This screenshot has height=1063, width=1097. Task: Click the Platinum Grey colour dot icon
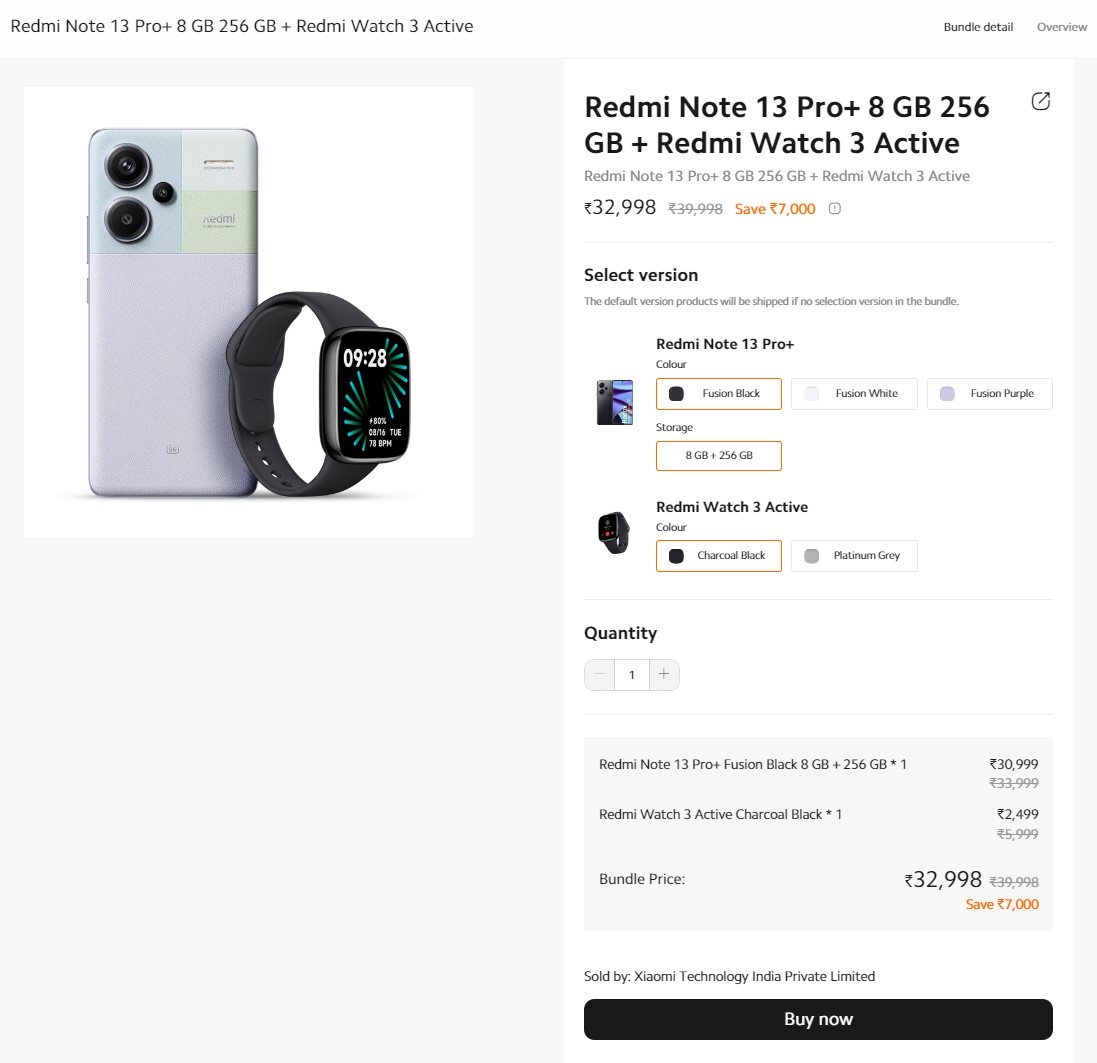(x=811, y=556)
